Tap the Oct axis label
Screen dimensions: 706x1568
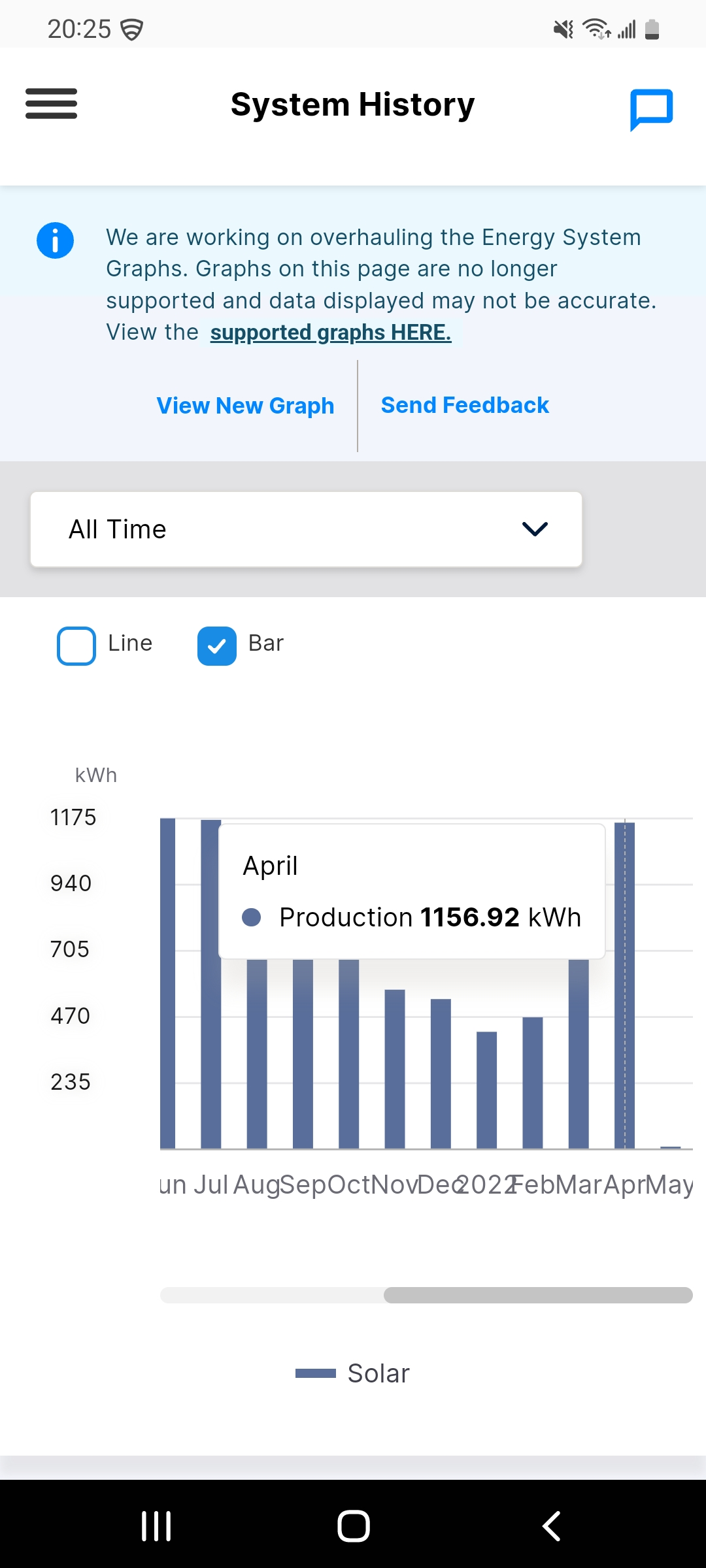348,1184
